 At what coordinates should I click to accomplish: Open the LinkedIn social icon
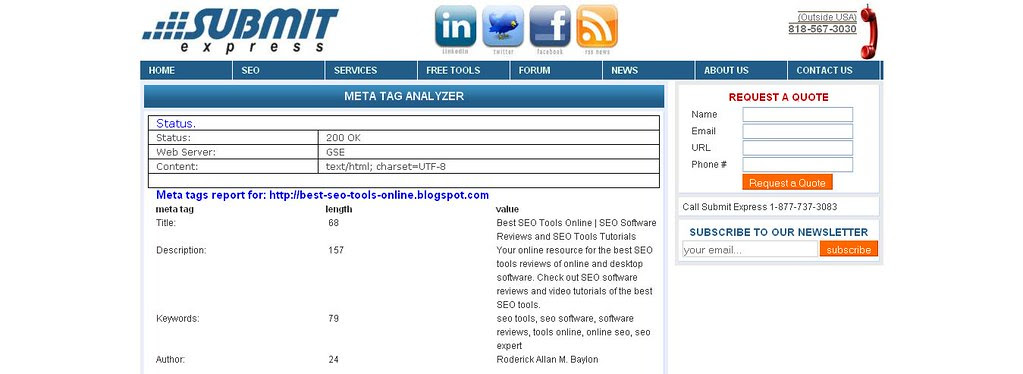point(455,27)
